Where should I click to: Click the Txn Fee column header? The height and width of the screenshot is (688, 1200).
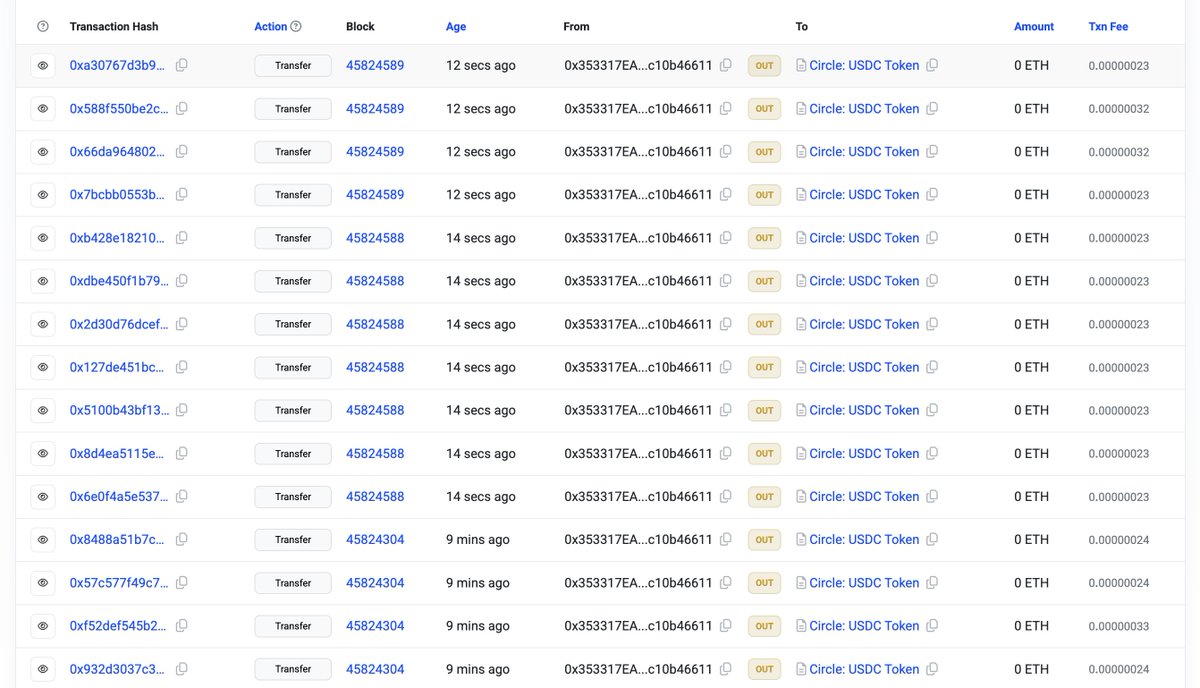(x=1108, y=26)
